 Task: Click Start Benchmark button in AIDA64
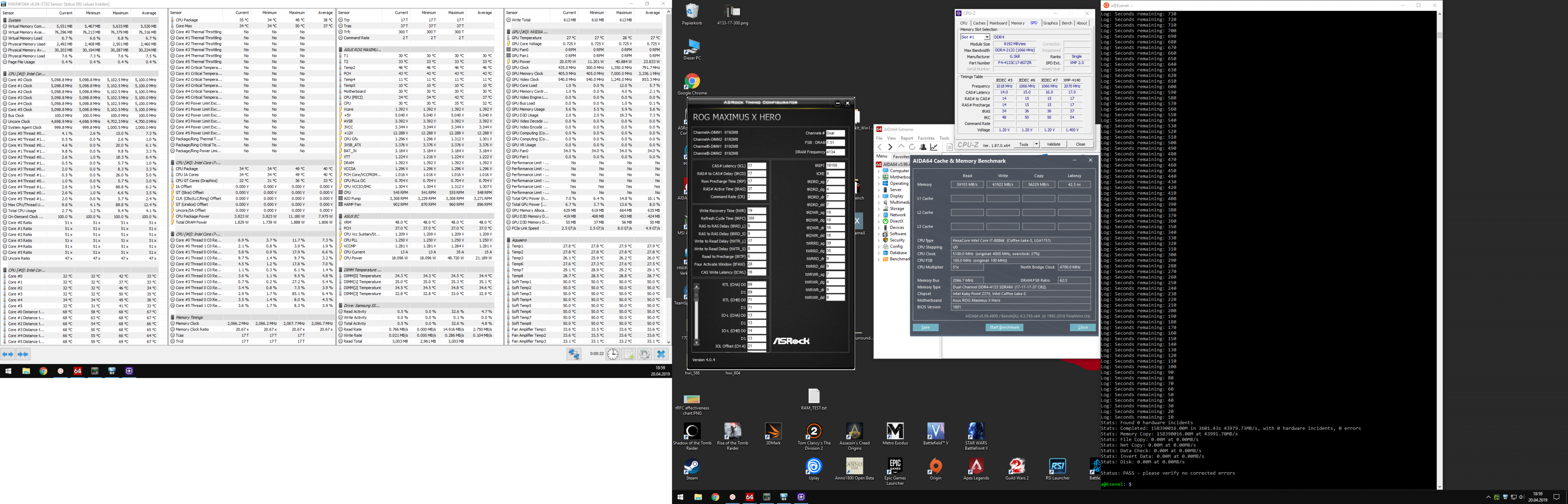pos(1004,327)
